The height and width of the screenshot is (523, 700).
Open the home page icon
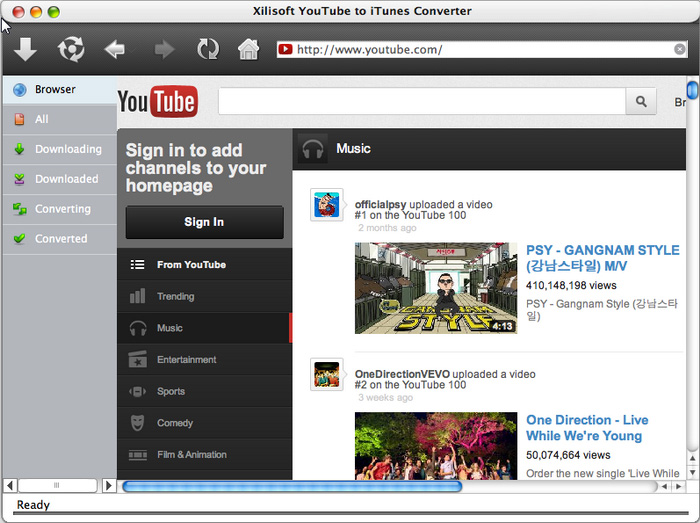(248, 49)
